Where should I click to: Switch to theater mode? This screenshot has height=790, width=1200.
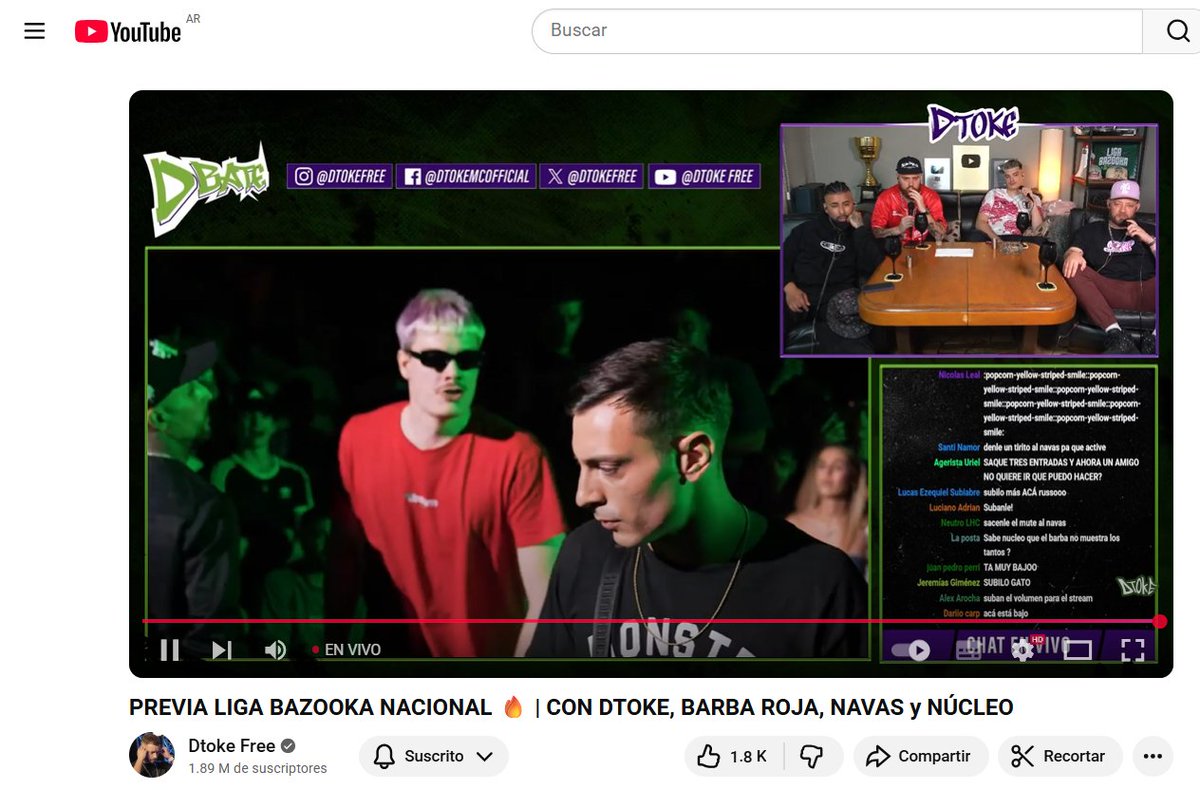(x=1077, y=650)
